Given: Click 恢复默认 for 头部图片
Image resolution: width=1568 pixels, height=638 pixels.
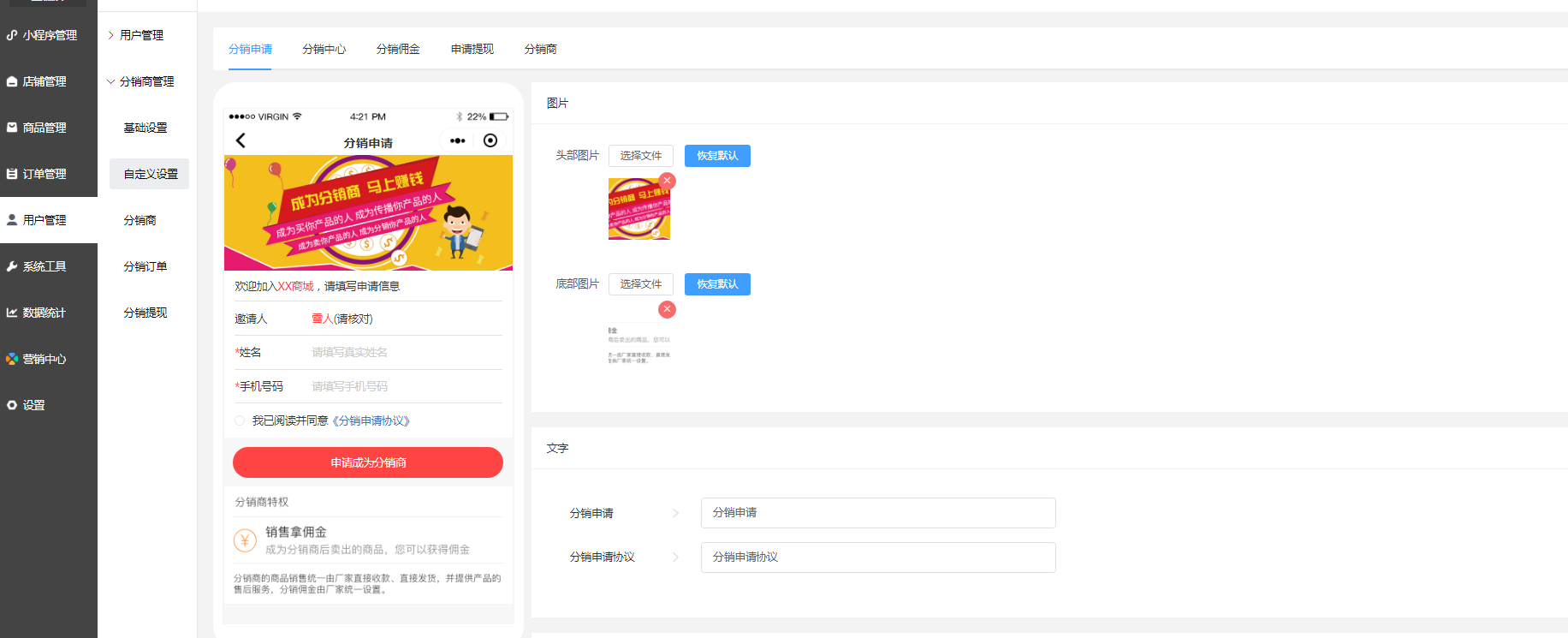Looking at the screenshot, I should tap(717, 156).
